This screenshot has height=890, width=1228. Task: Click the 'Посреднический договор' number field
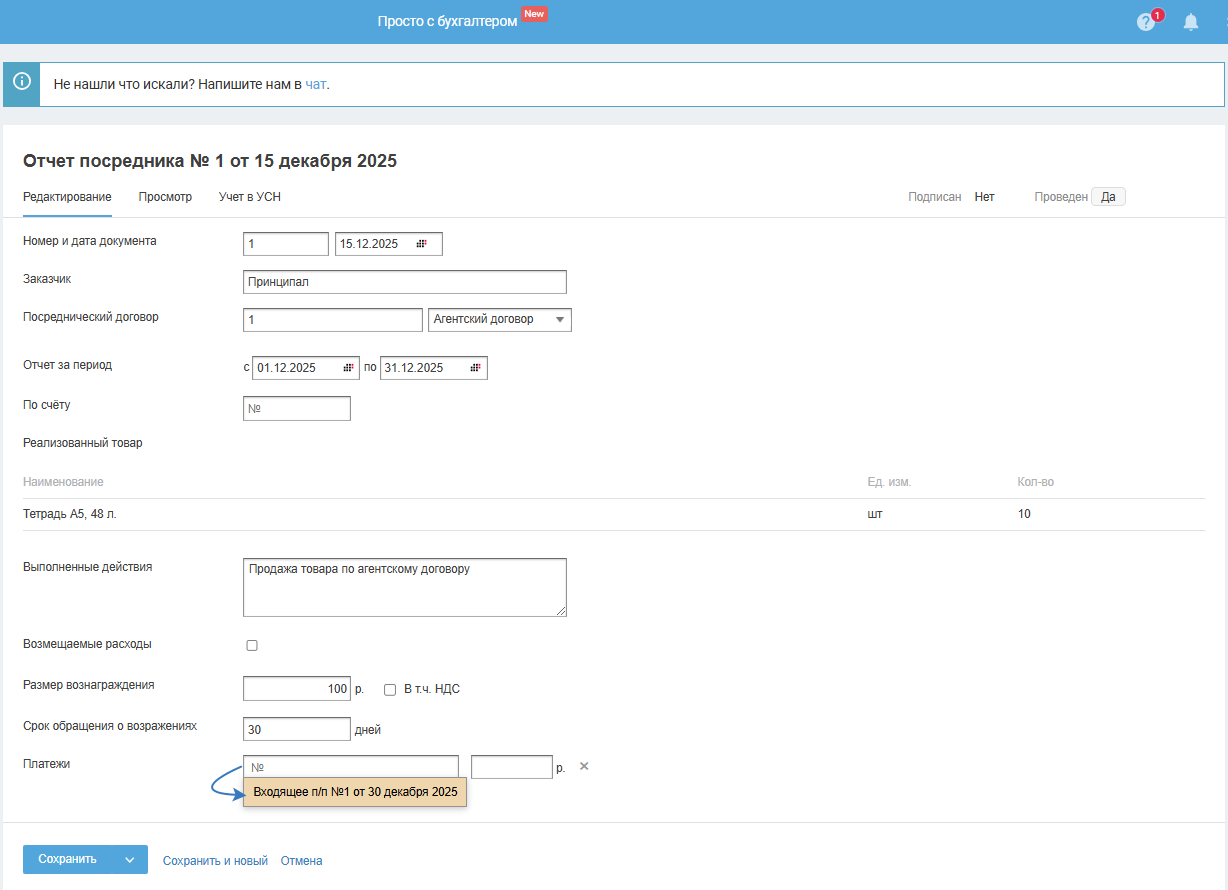click(333, 320)
